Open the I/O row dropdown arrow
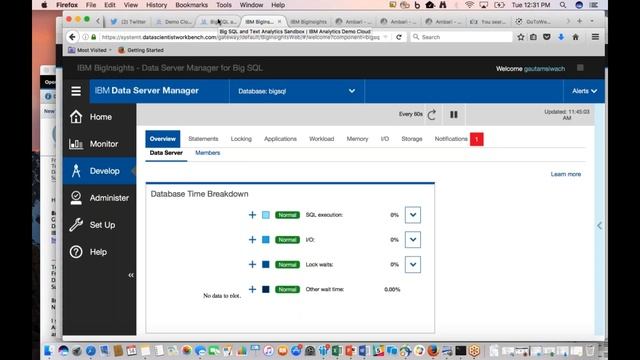 pos(413,240)
